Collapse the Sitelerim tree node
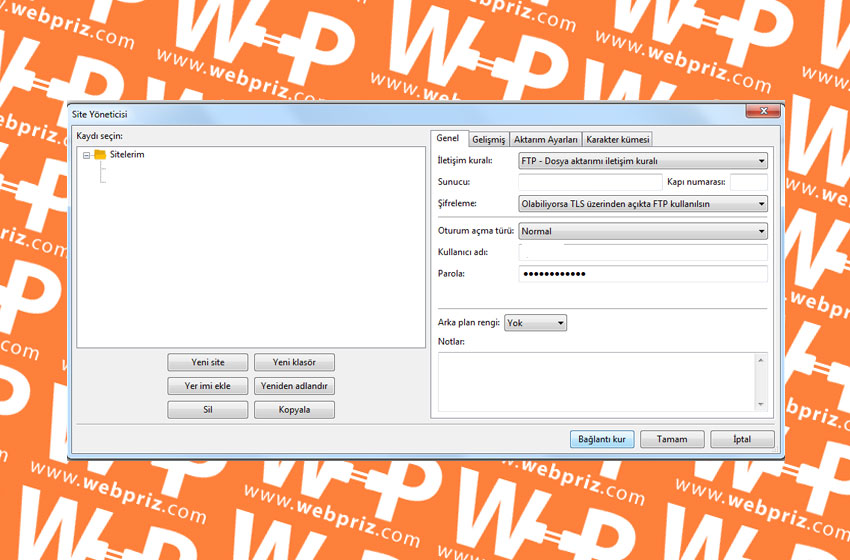Screen dimensions: 850x560 point(86,155)
